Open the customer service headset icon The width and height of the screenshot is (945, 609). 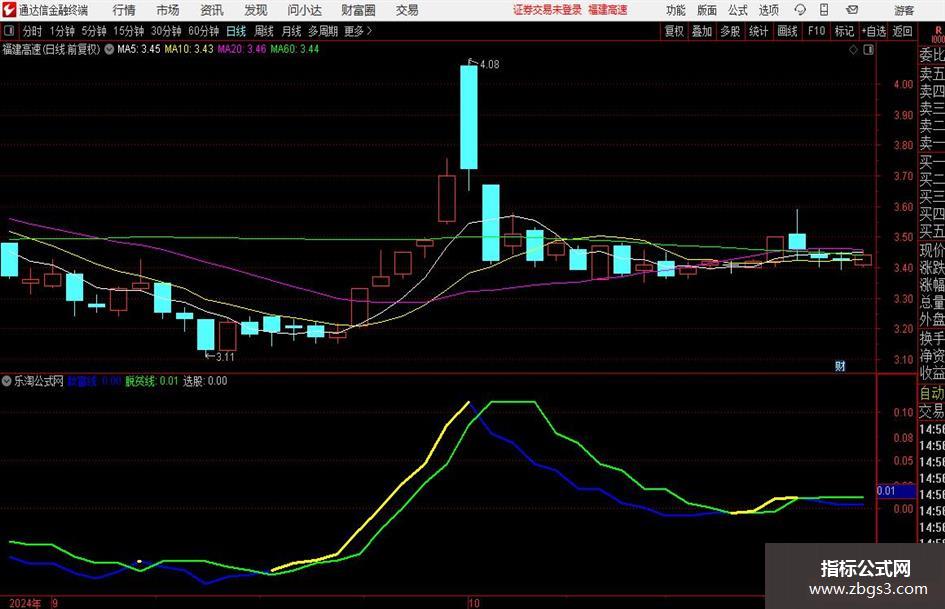pos(800,10)
